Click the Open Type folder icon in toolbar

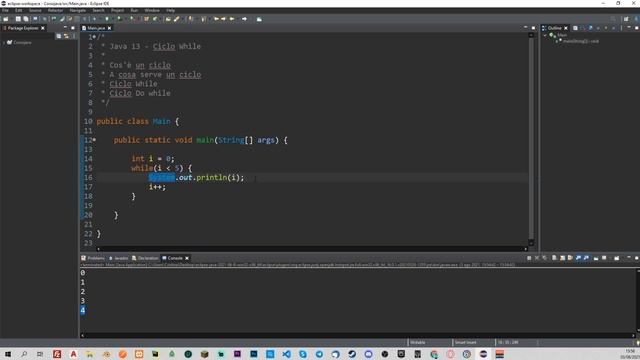coord(168,19)
